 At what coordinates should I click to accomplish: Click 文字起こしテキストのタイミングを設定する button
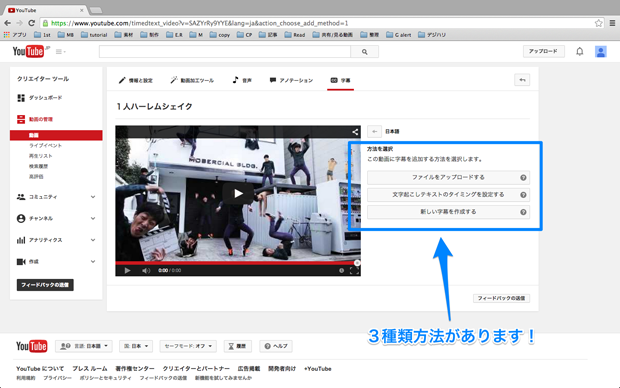click(x=448, y=195)
